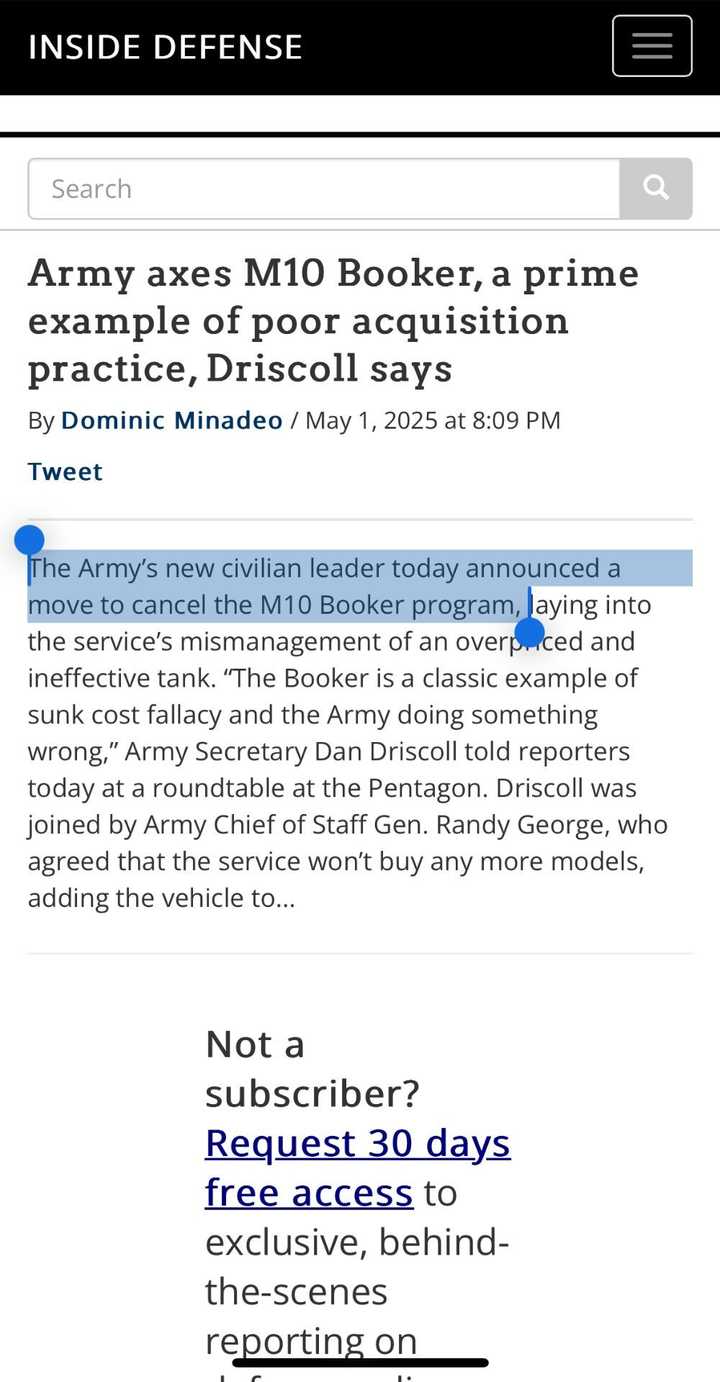720x1382 pixels.
Task: Click the magnifying glass search button
Action: (x=656, y=188)
